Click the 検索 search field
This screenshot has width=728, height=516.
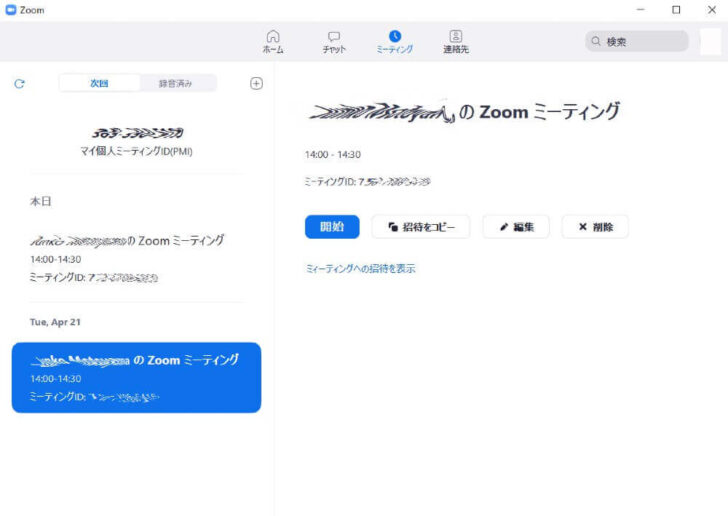(x=637, y=42)
